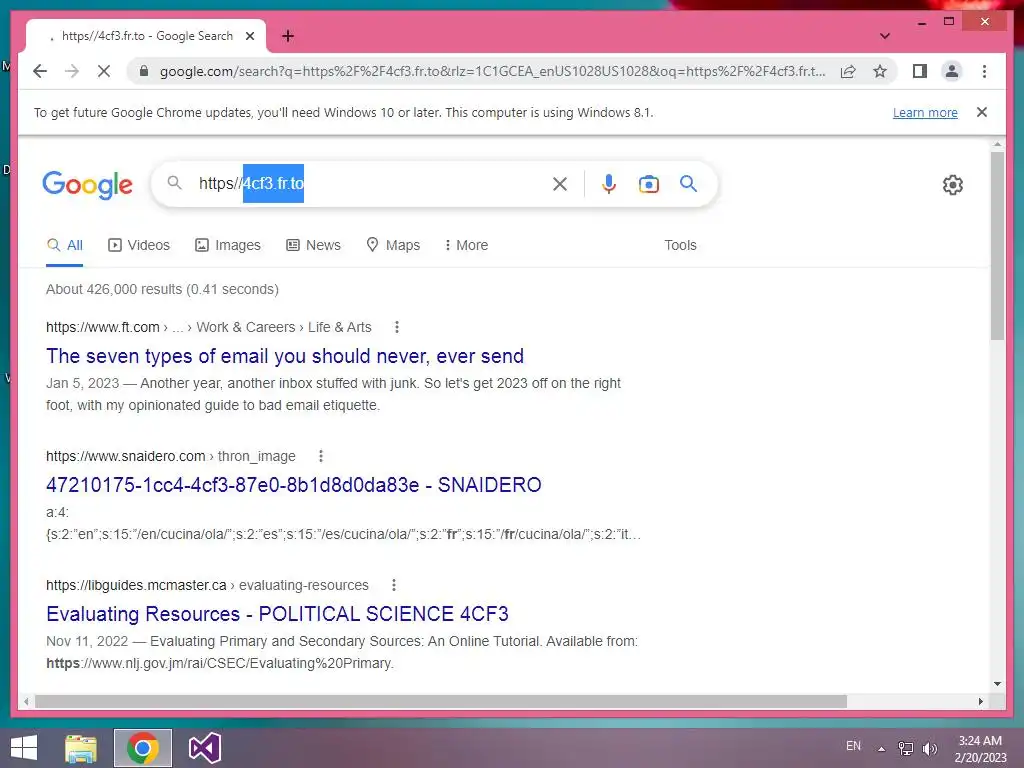Dismiss the Chrome update notice
The image size is (1024, 768).
(982, 112)
